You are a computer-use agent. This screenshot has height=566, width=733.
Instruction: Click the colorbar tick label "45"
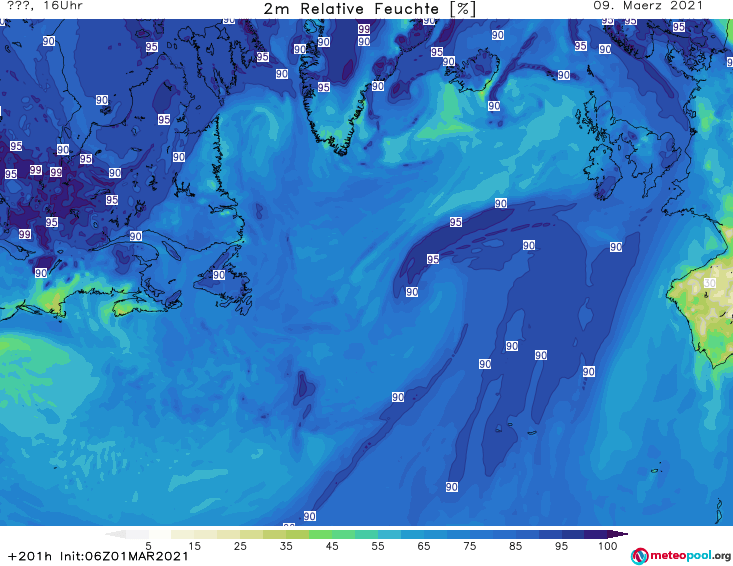click(332, 546)
